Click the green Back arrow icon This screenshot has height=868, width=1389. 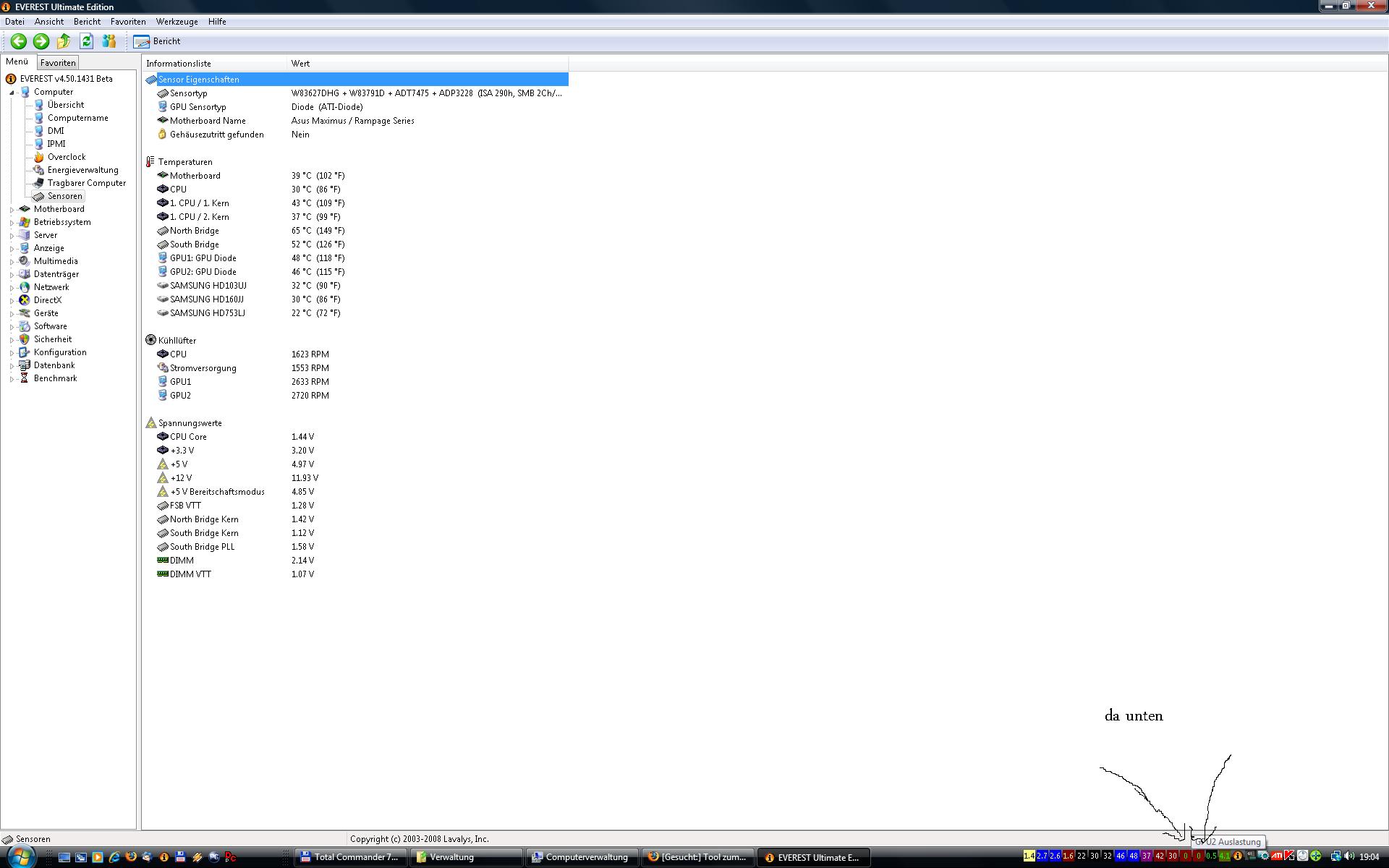[19, 41]
